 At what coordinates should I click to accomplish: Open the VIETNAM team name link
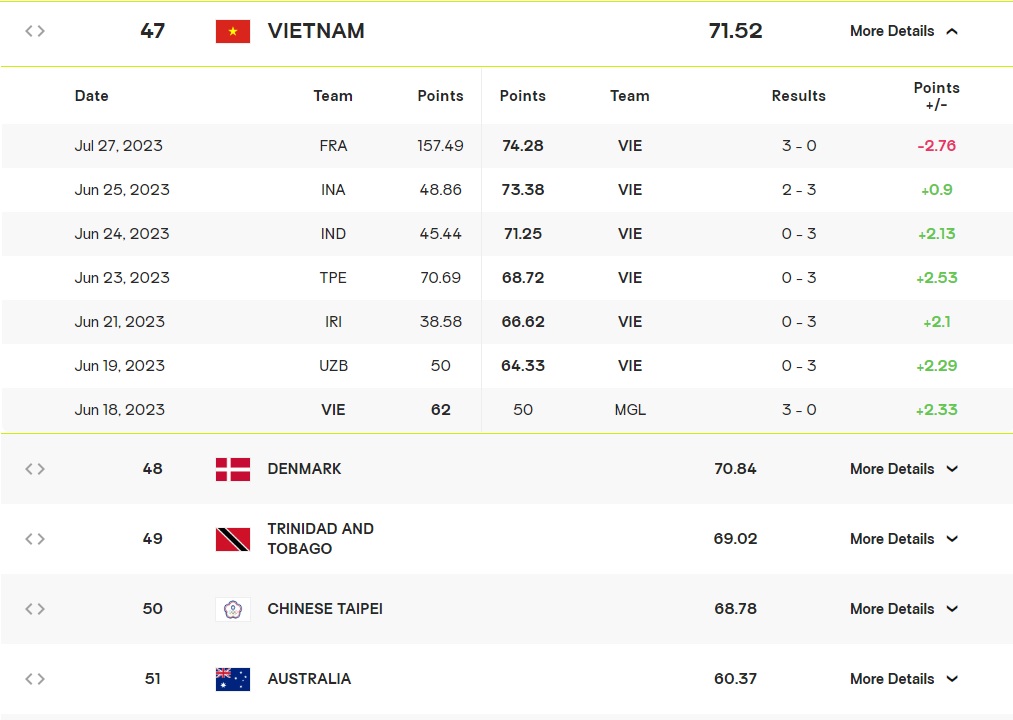tap(316, 31)
